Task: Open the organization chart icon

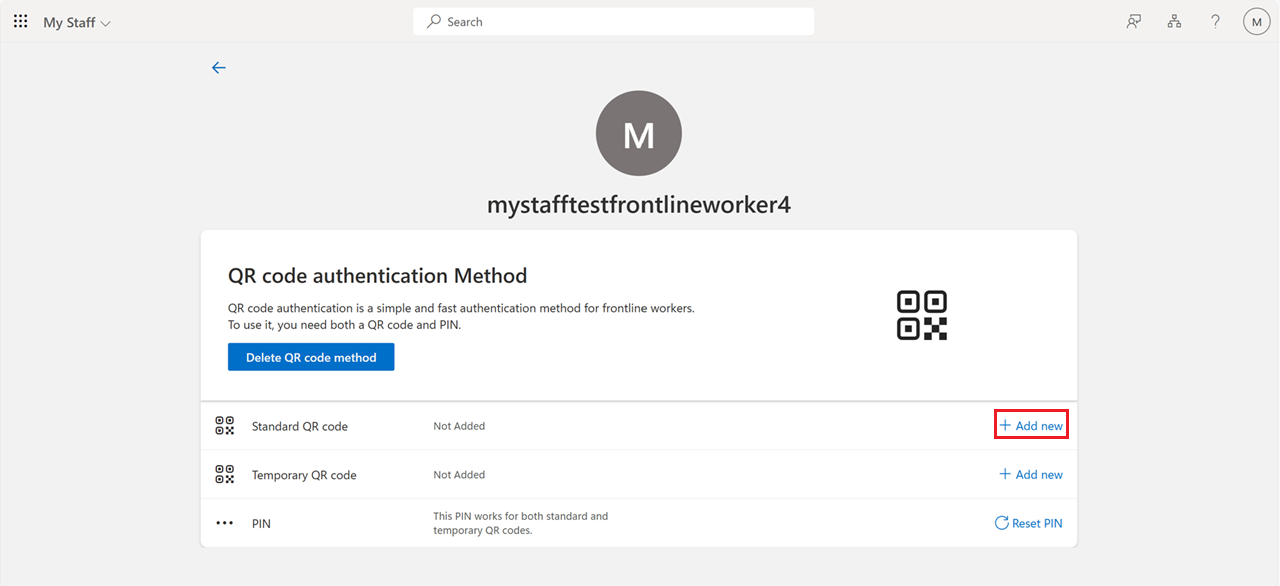Action: pyautogui.click(x=1174, y=21)
